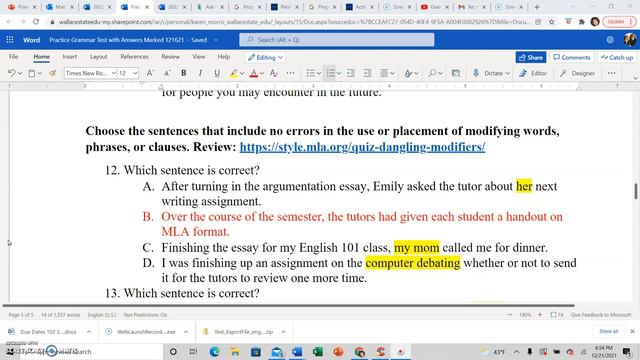Open the Styles gallery icon

click(408, 73)
